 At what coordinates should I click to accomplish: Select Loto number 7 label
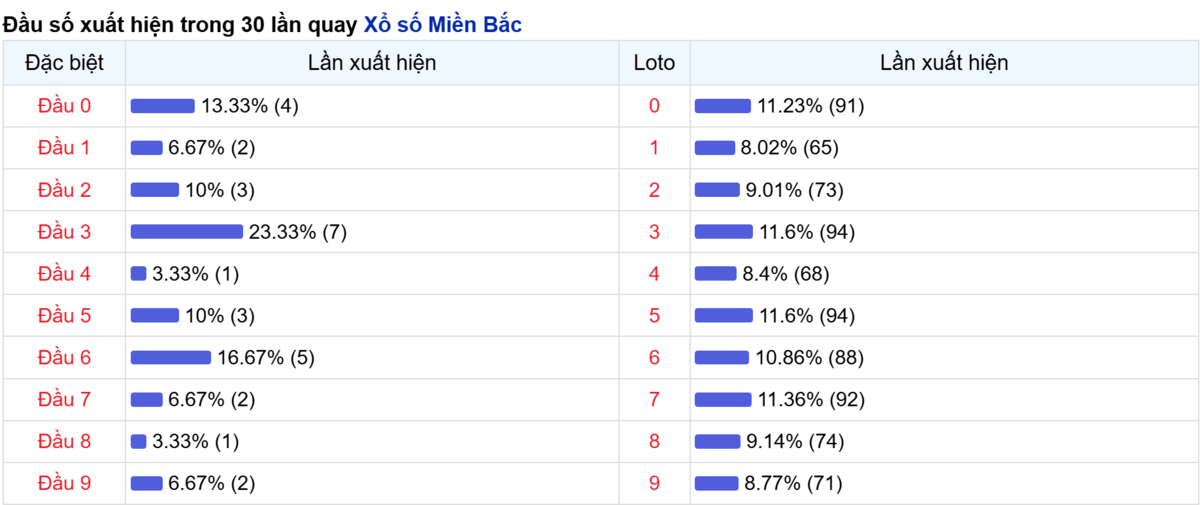coord(655,400)
